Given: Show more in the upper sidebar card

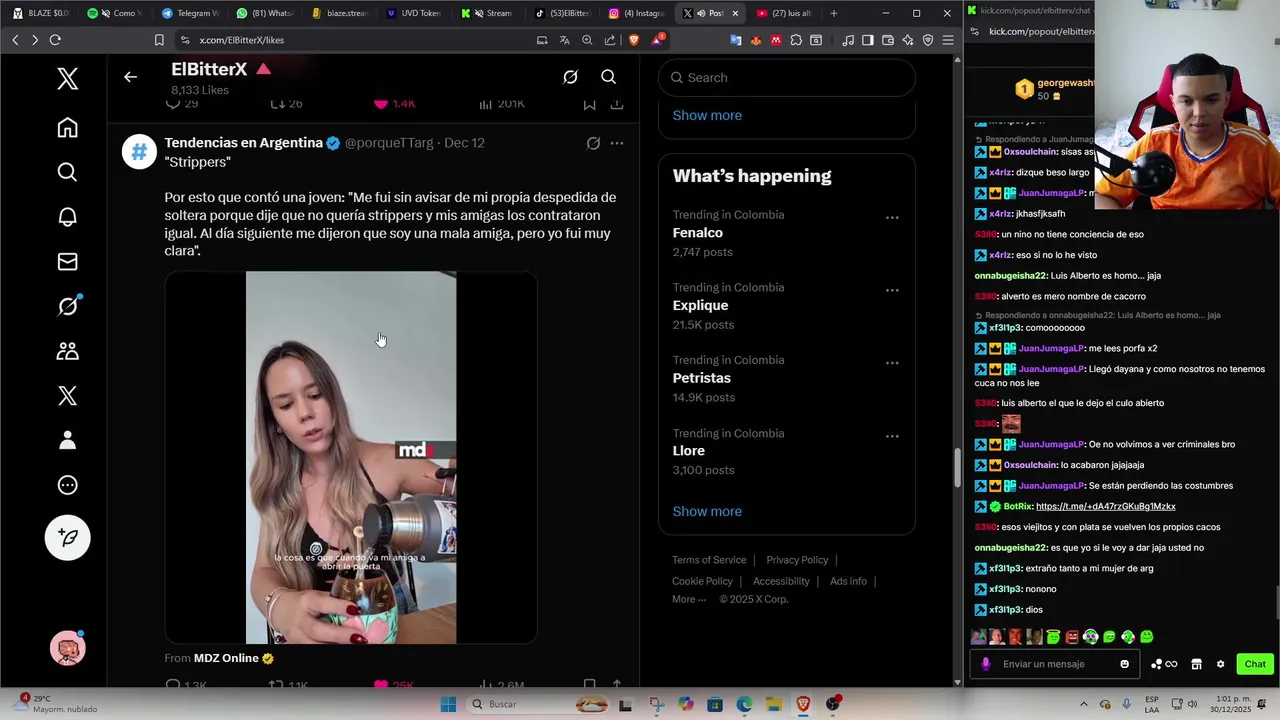Looking at the screenshot, I should pyautogui.click(x=707, y=115).
